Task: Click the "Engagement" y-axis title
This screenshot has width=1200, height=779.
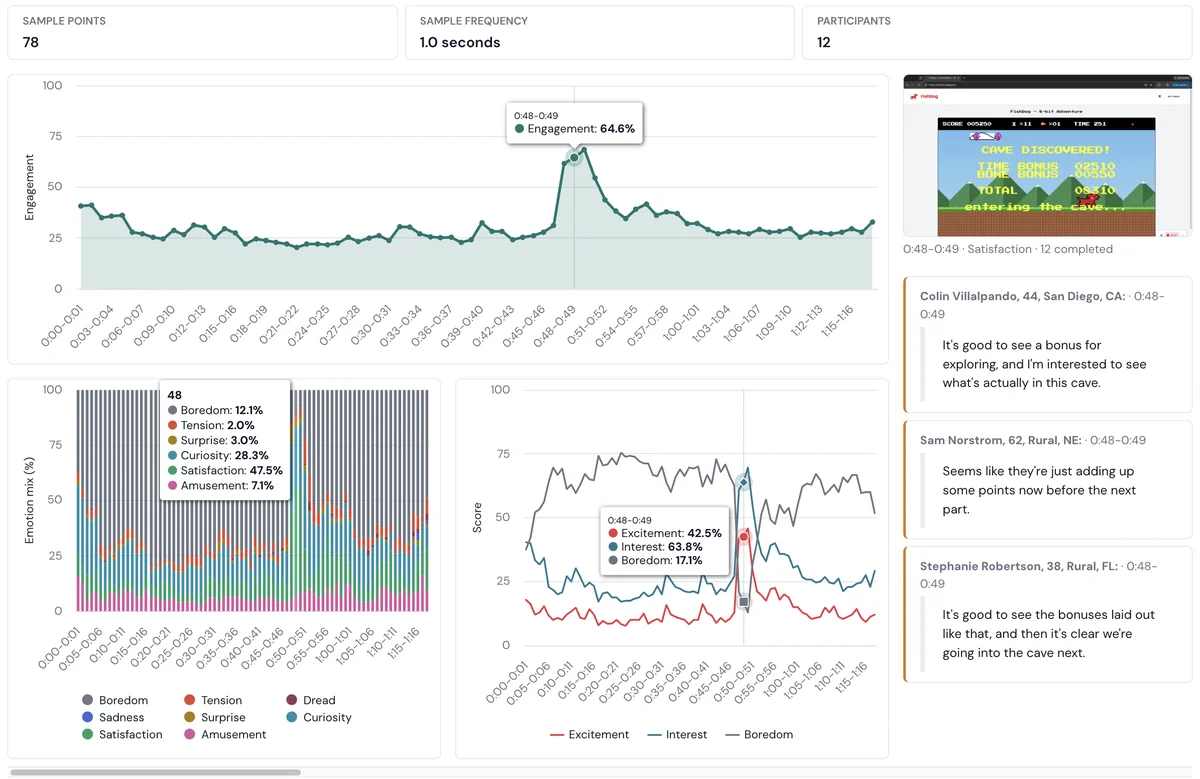Action: (x=29, y=187)
